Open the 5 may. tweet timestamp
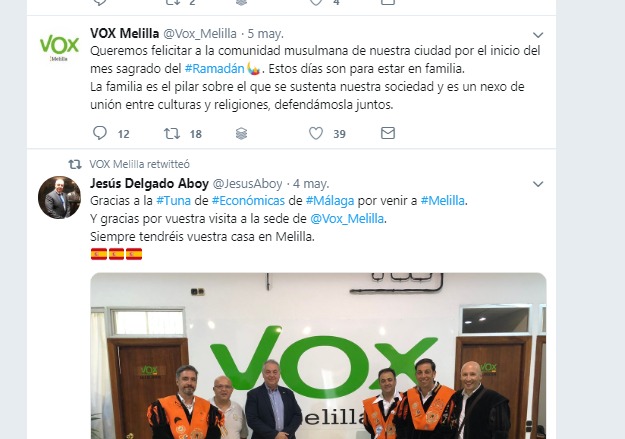The width and height of the screenshot is (625, 439). pyautogui.click(x=265, y=33)
